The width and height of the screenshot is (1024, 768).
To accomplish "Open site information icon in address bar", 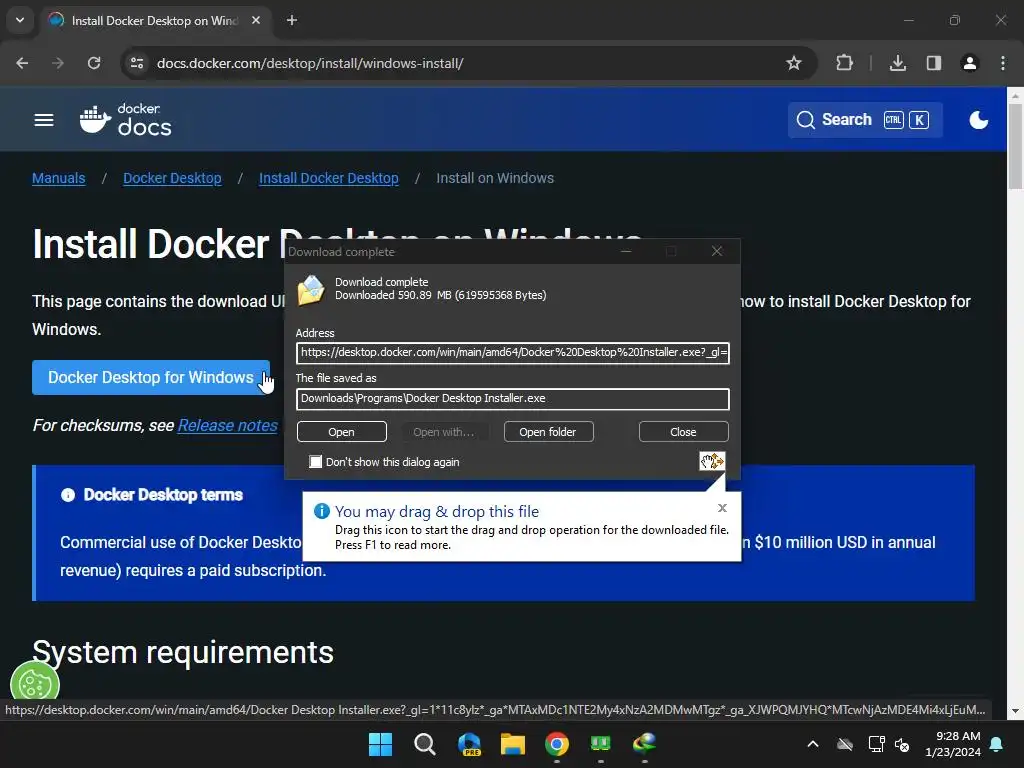I will tap(137, 63).
